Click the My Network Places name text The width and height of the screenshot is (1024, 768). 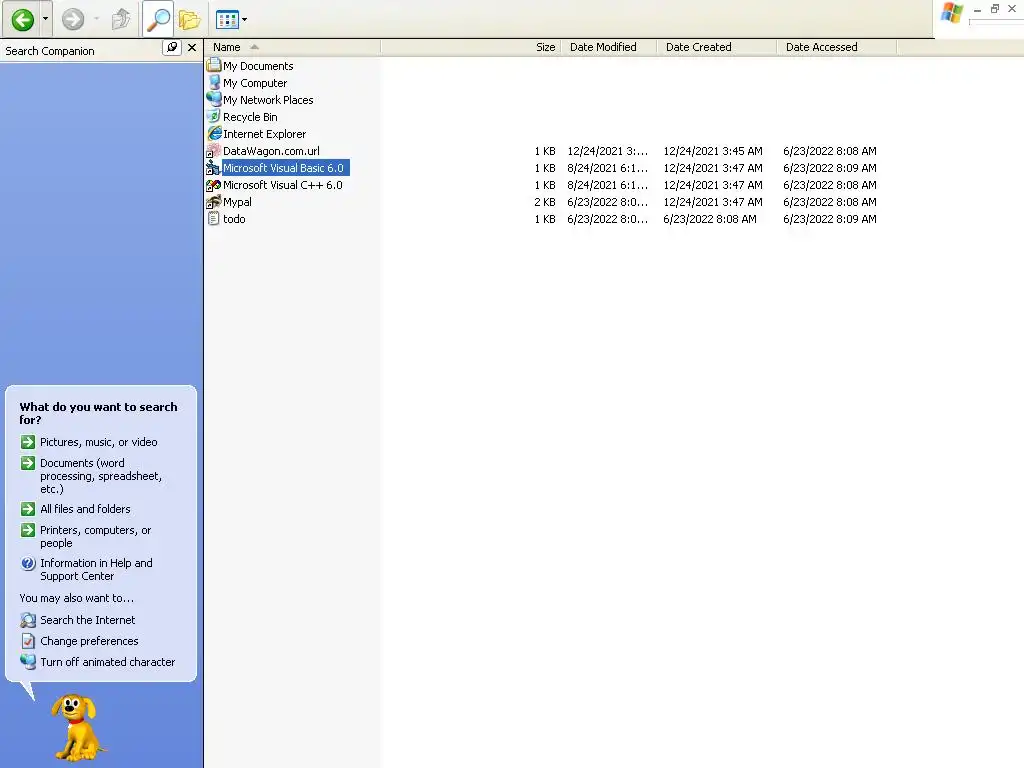(x=268, y=100)
